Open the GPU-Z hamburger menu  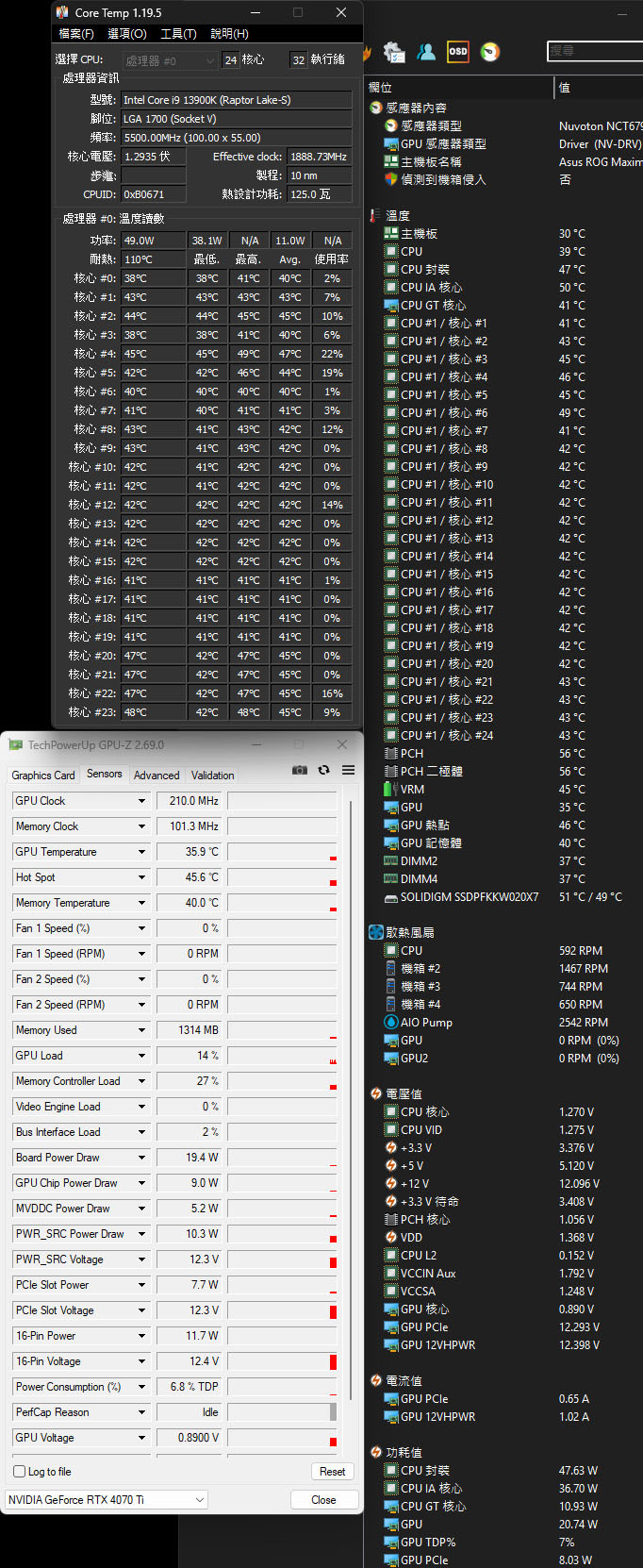pyautogui.click(x=348, y=770)
